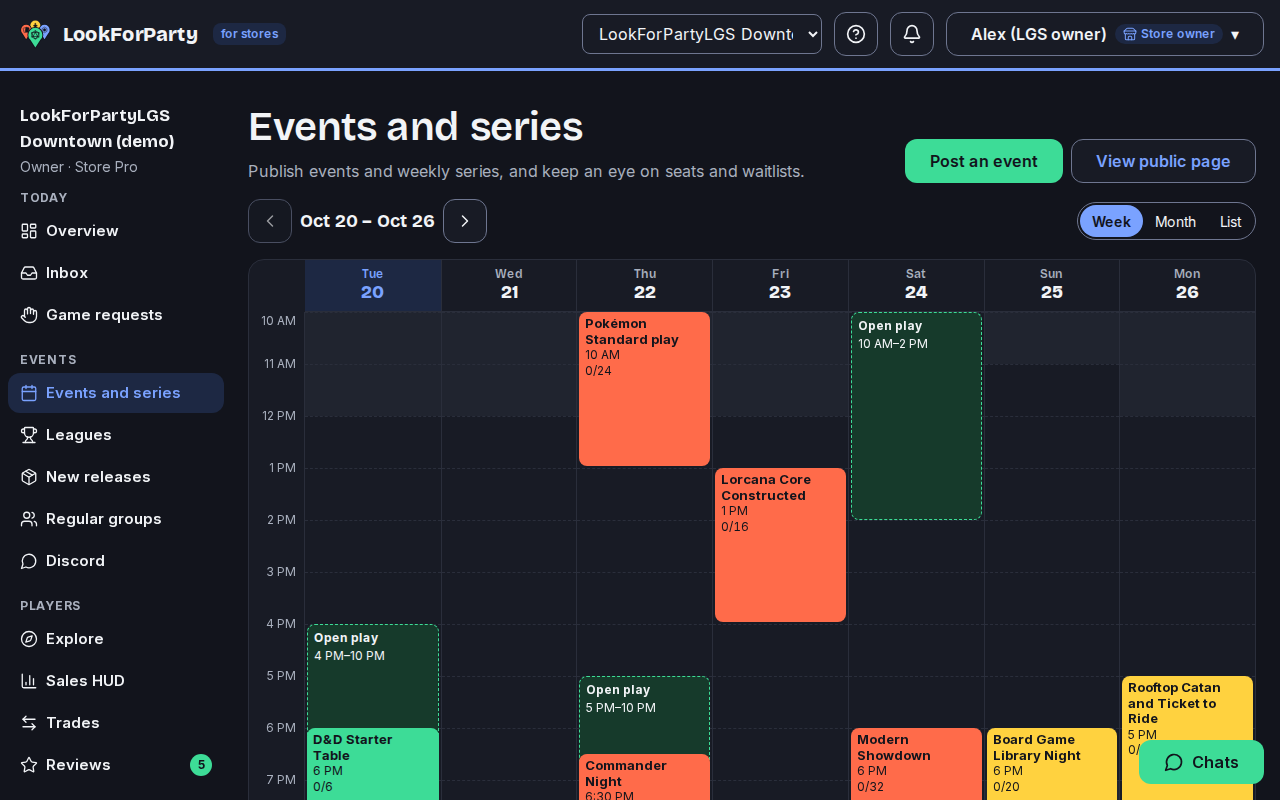Open the Pokémon Standard play event
This screenshot has height=800, width=1280.
click(x=644, y=389)
